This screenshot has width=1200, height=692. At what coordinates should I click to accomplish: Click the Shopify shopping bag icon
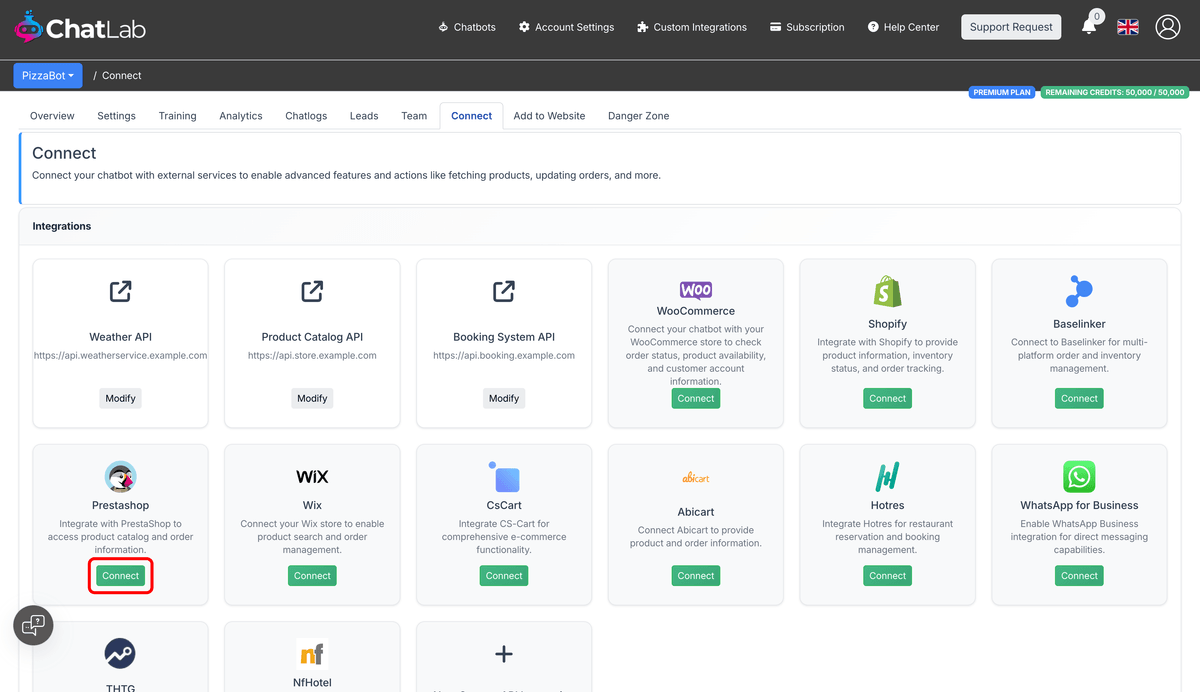tap(887, 291)
